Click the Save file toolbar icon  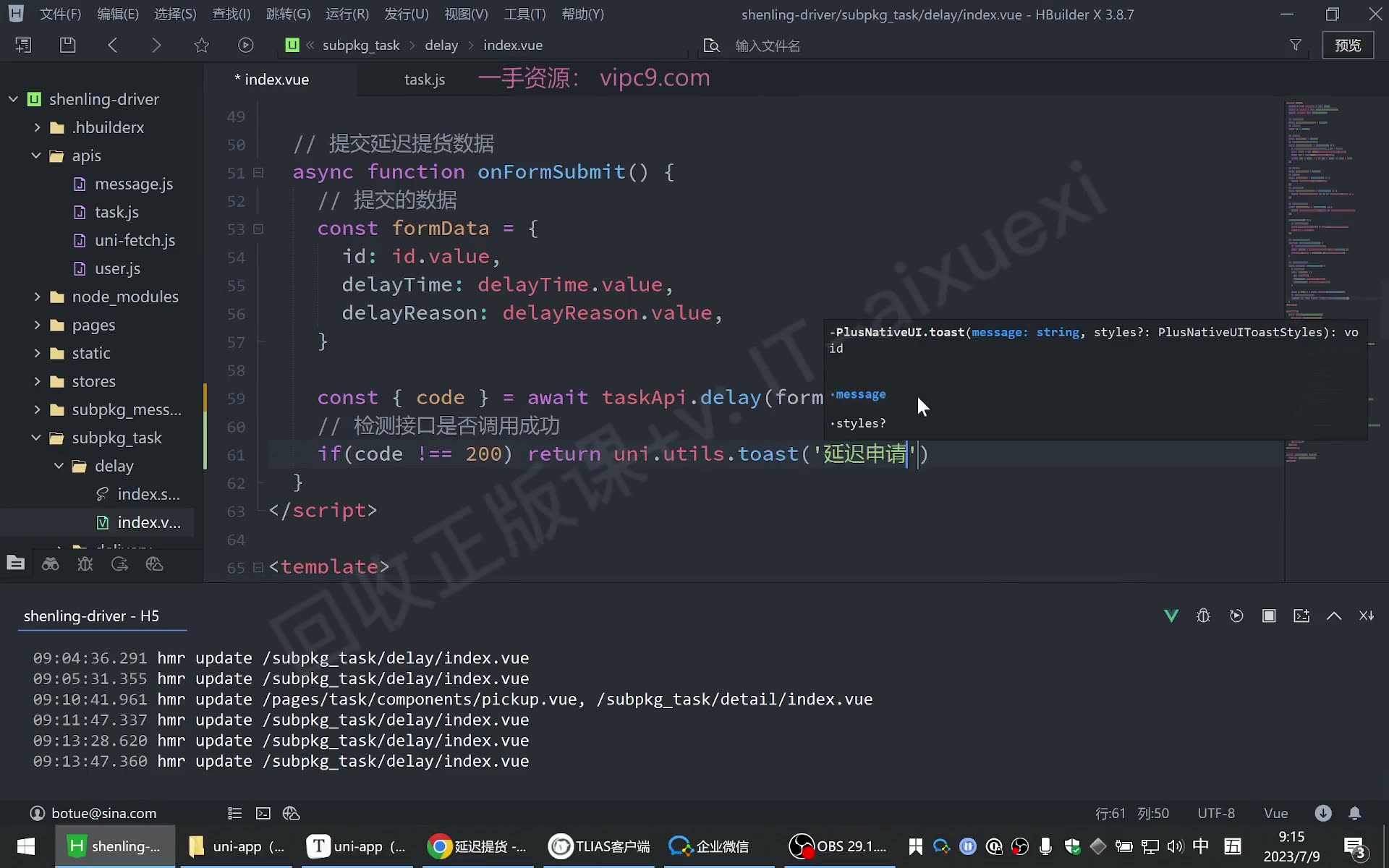[67, 45]
